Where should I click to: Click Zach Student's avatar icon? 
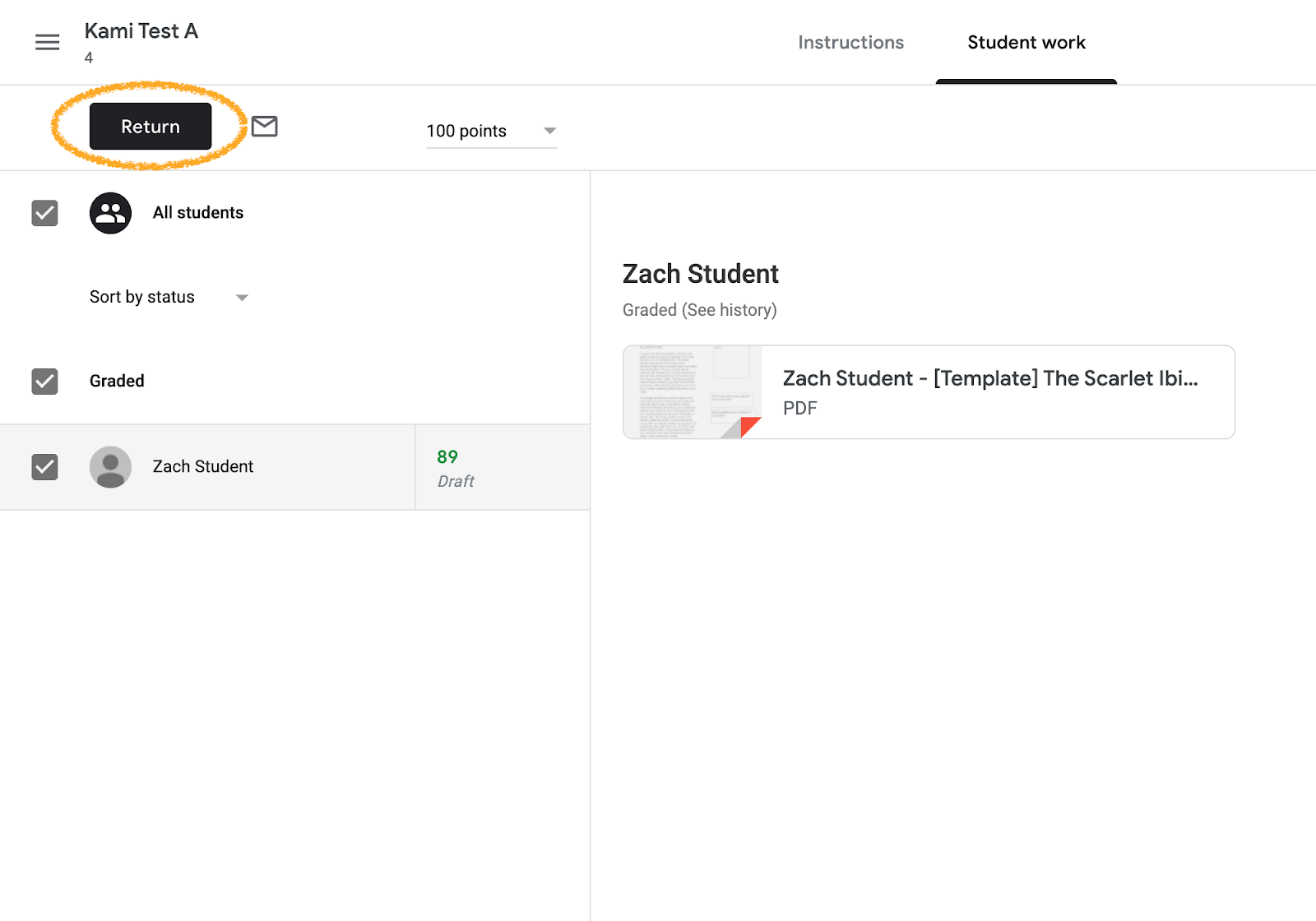[110, 467]
